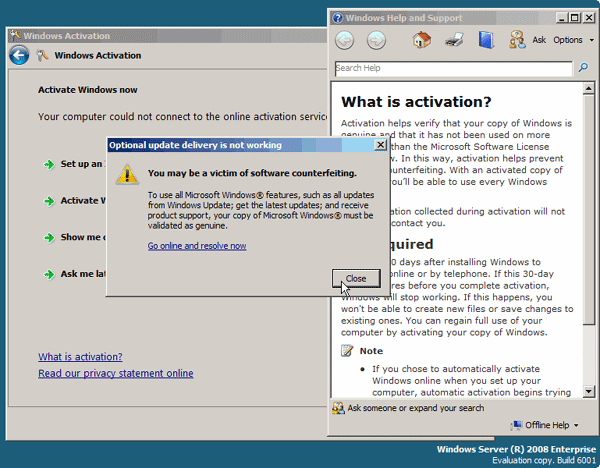600x468 pixels.
Task: Click the Help home icon
Action: (x=422, y=41)
